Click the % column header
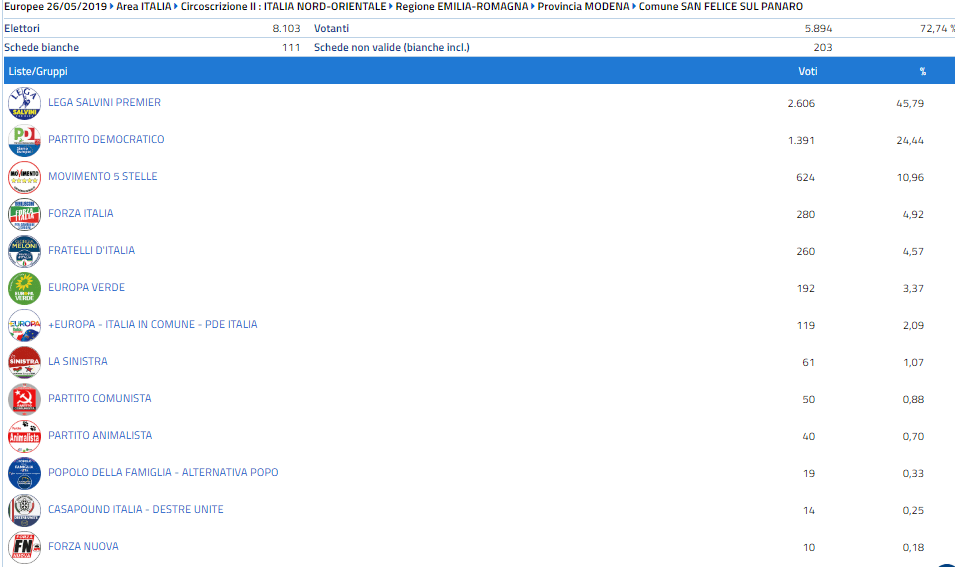Viewport: 955px width, 567px height. [923, 71]
